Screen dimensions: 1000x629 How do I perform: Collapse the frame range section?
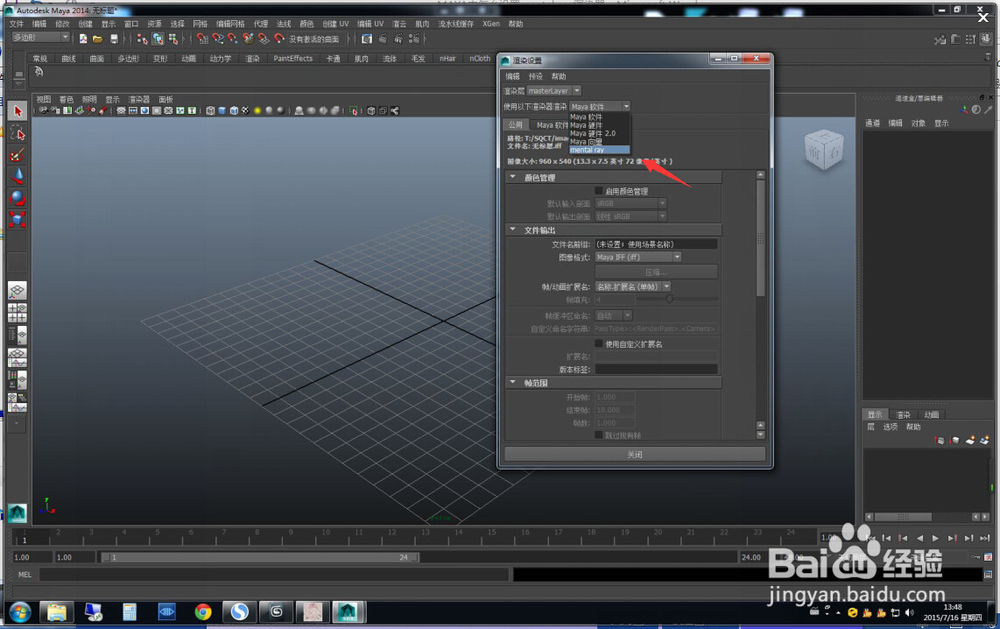click(x=513, y=383)
